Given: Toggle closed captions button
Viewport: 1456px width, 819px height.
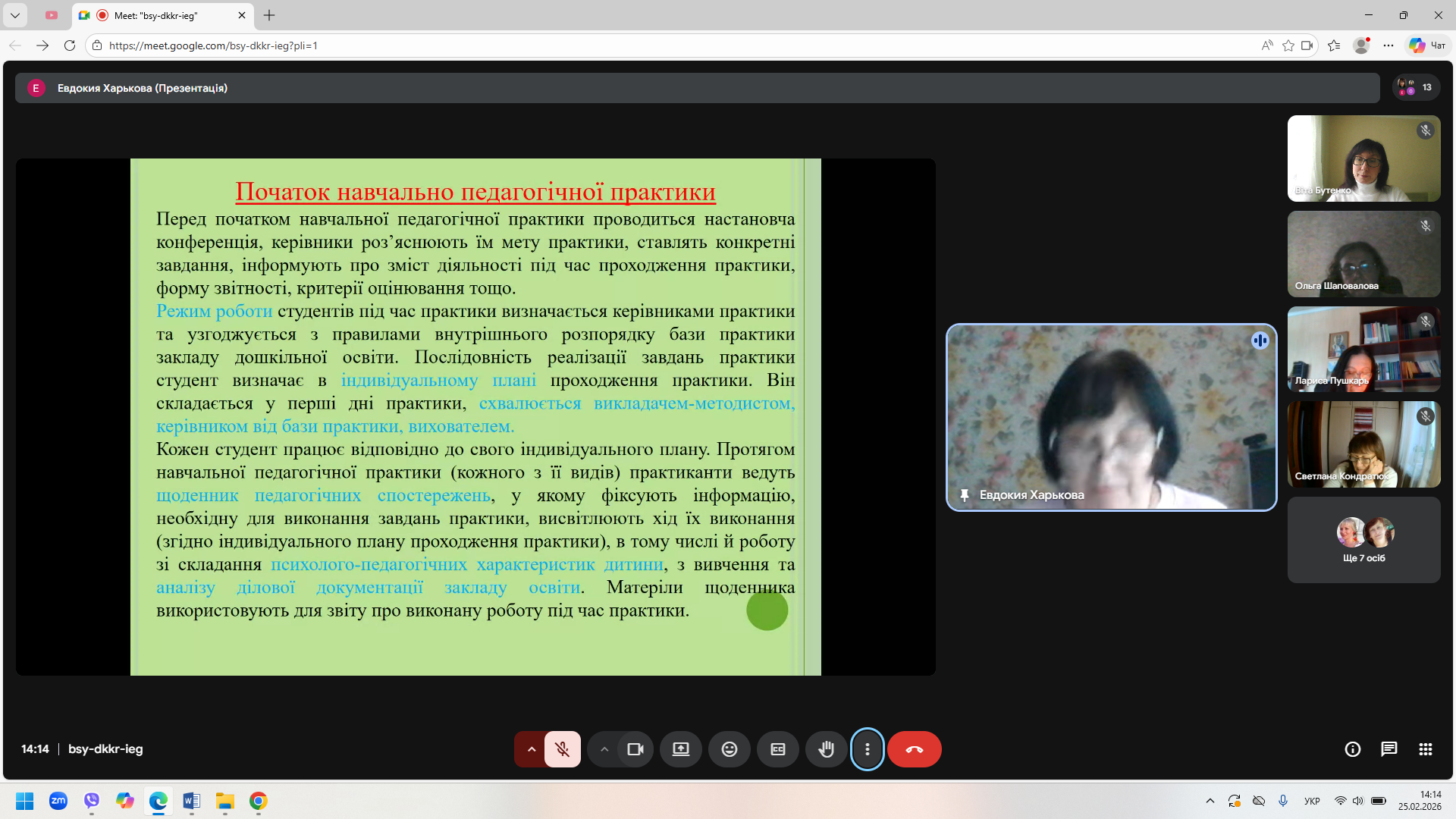Looking at the screenshot, I should point(777,749).
